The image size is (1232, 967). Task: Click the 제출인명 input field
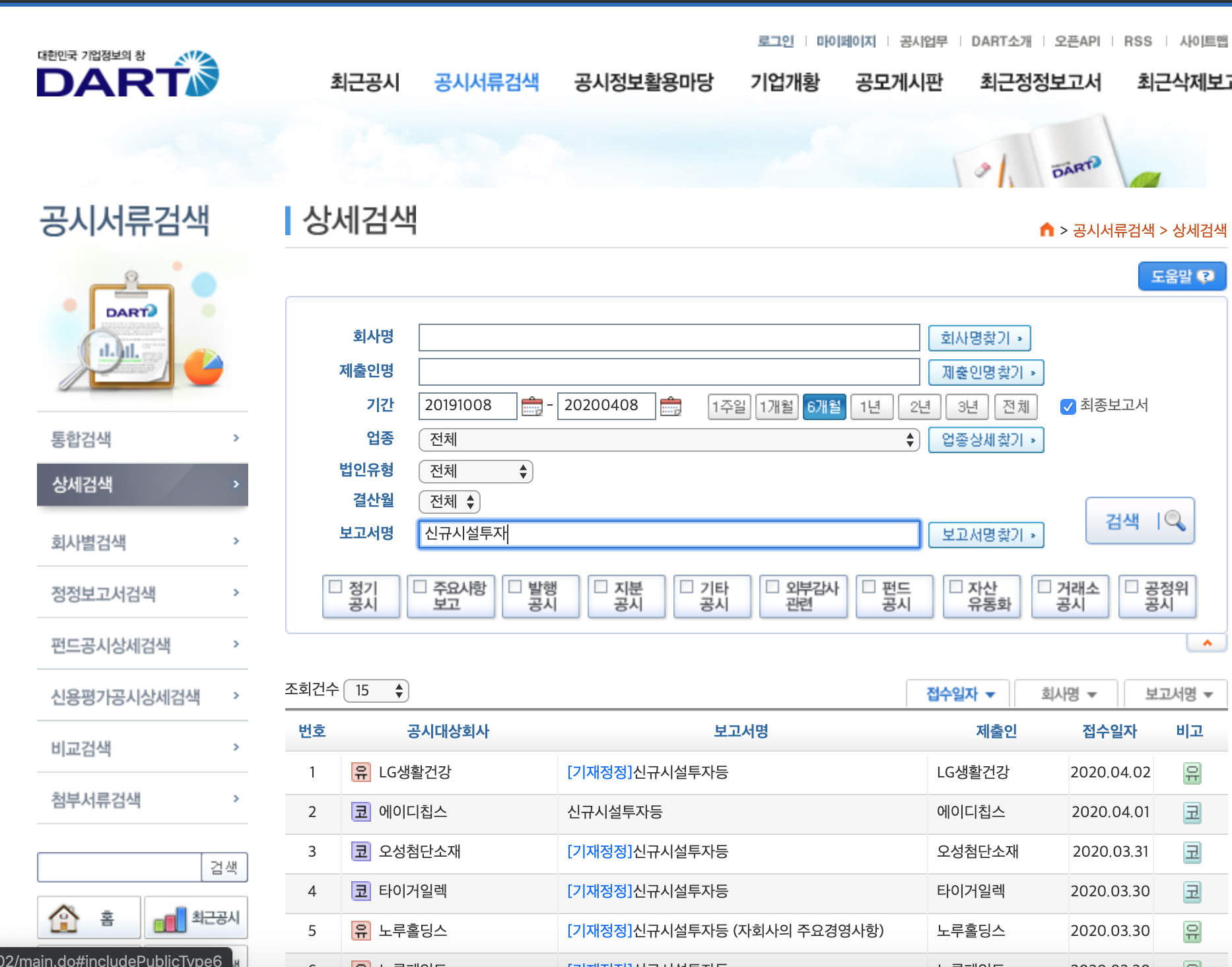pyautogui.click(x=669, y=372)
